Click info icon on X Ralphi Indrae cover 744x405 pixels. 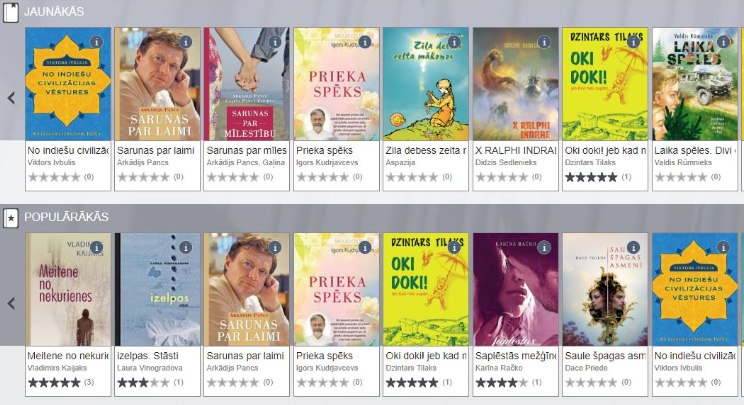[x=544, y=42]
